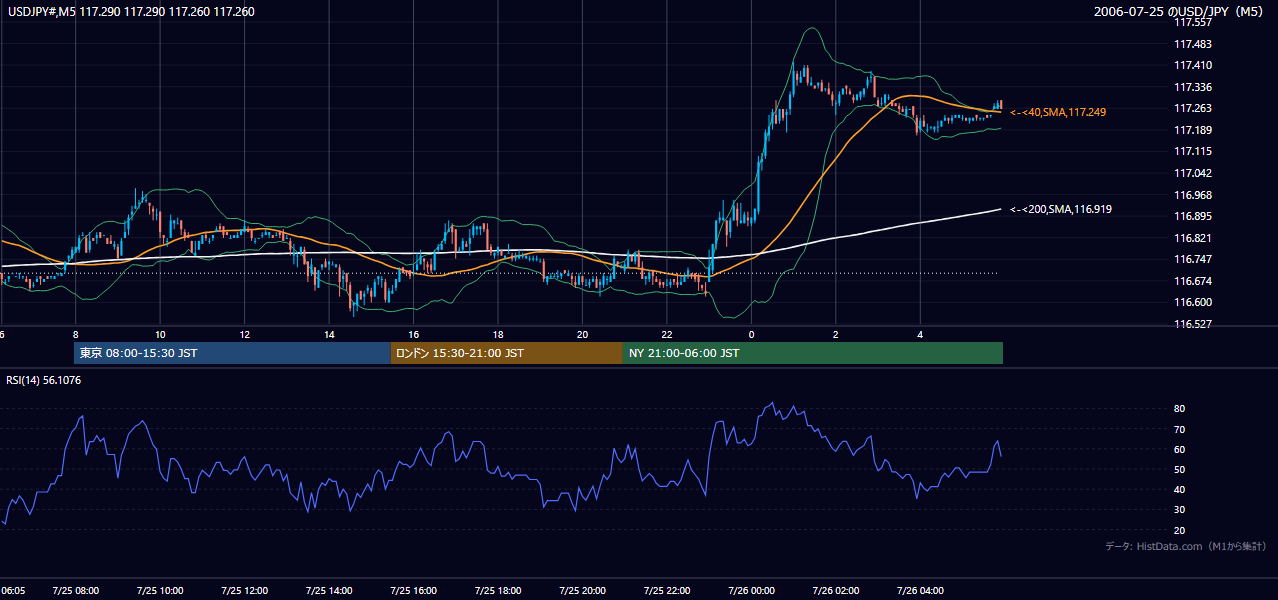Click the 06:05 time label

[x=12, y=591]
